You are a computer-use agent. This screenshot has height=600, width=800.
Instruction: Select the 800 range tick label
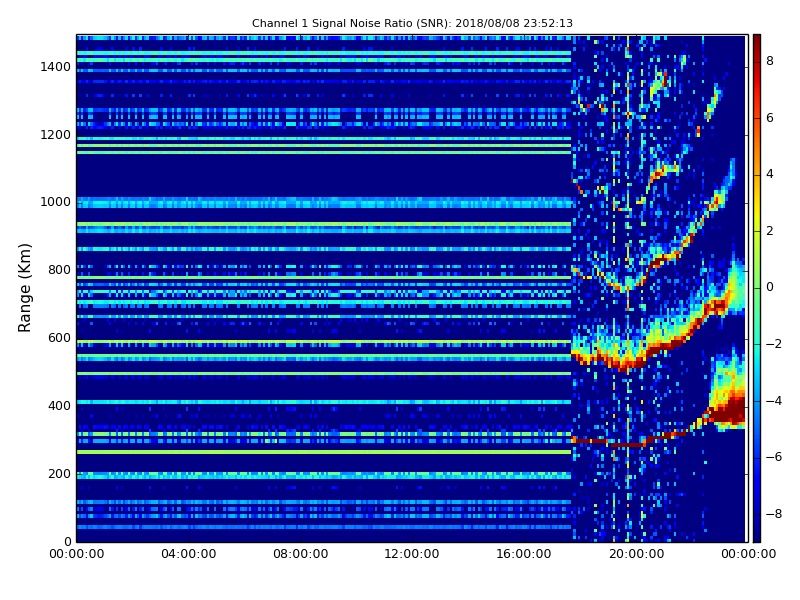[59, 270]
